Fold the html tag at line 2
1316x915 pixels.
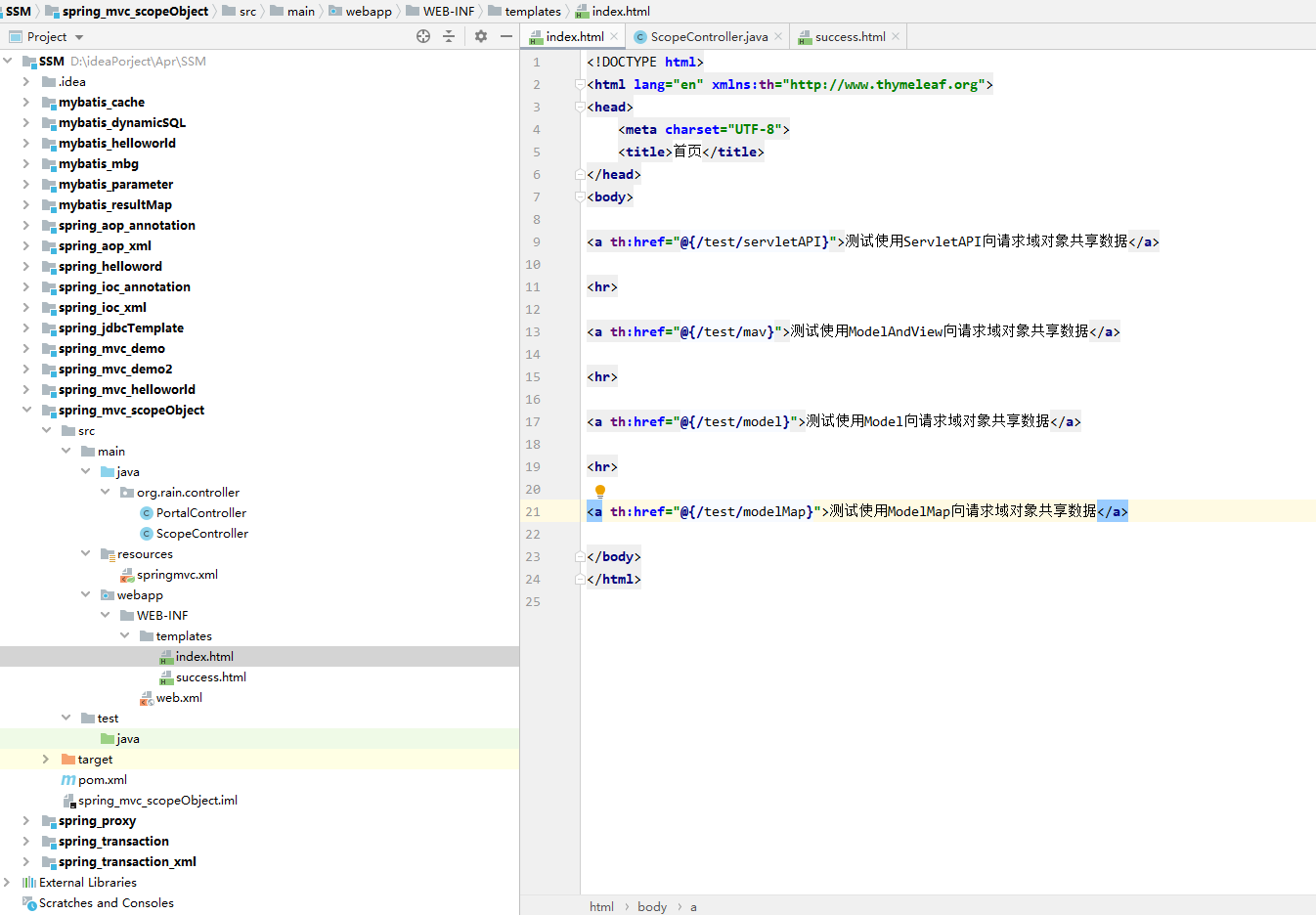click(x=580, y=84)
